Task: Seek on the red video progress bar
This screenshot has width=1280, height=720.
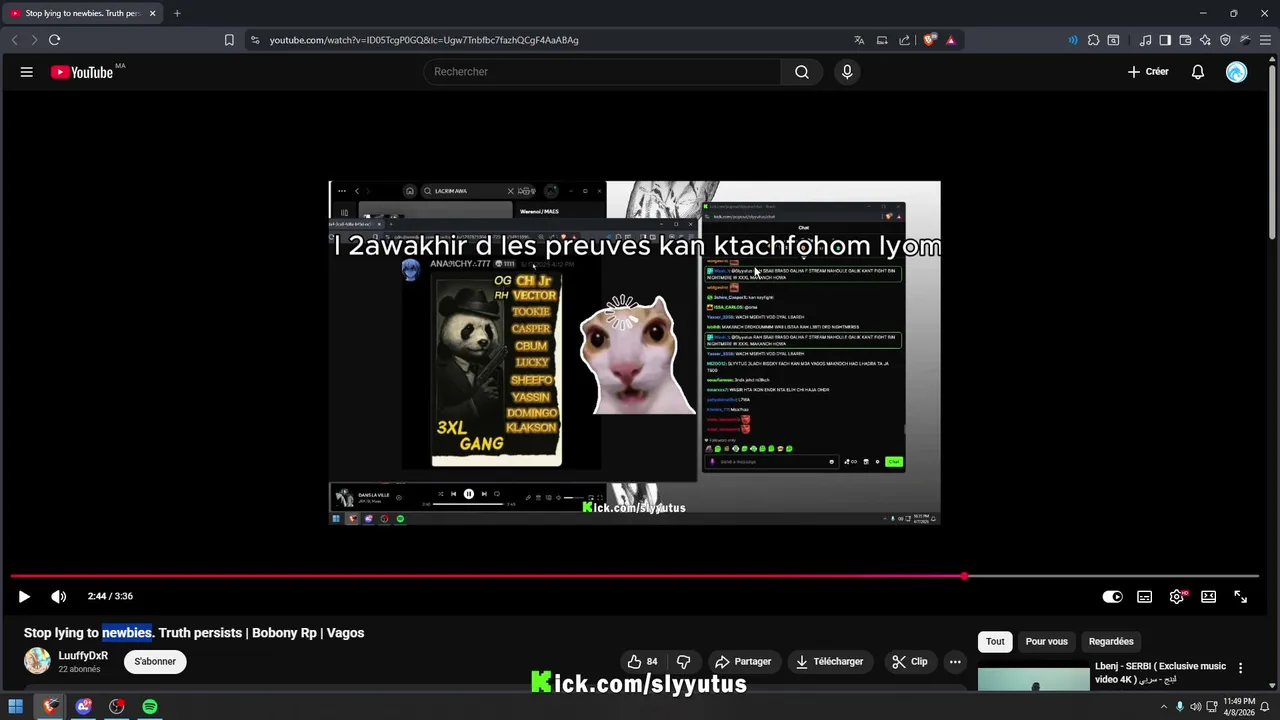Action: click(487, 576)
